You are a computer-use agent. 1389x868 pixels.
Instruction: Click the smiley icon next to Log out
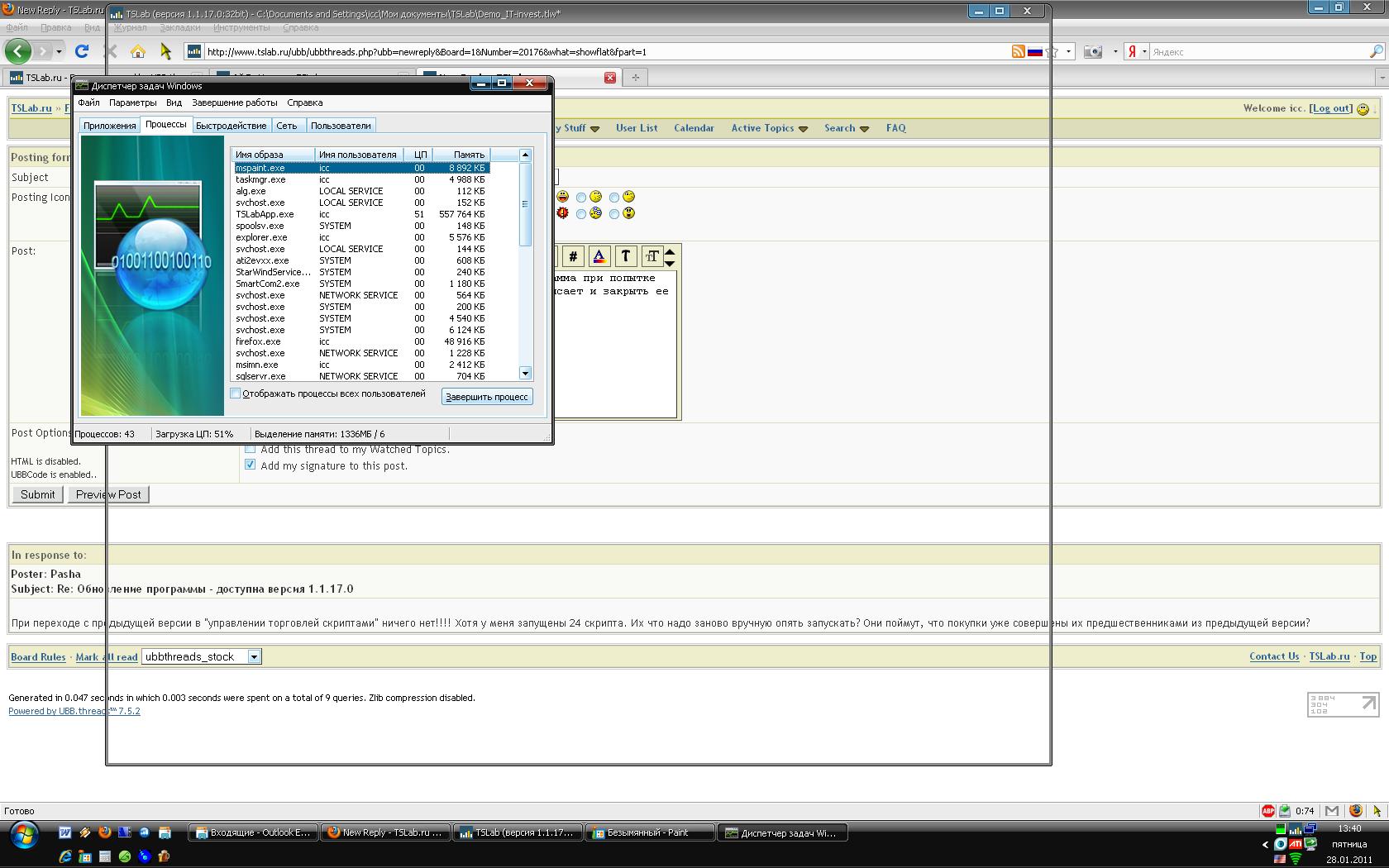[1363, 109]
